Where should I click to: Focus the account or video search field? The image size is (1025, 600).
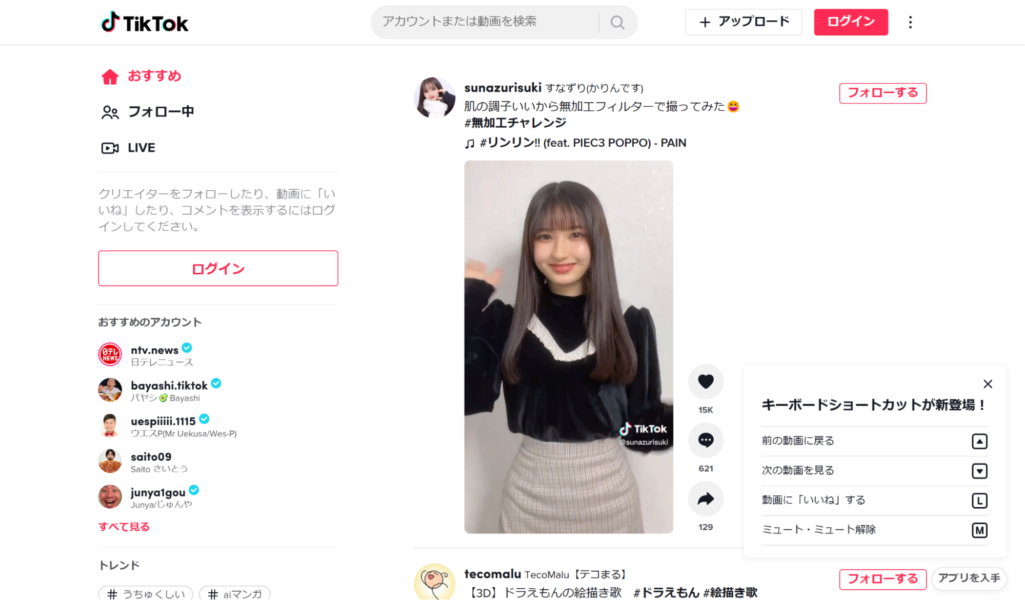(x=489, y=22)
